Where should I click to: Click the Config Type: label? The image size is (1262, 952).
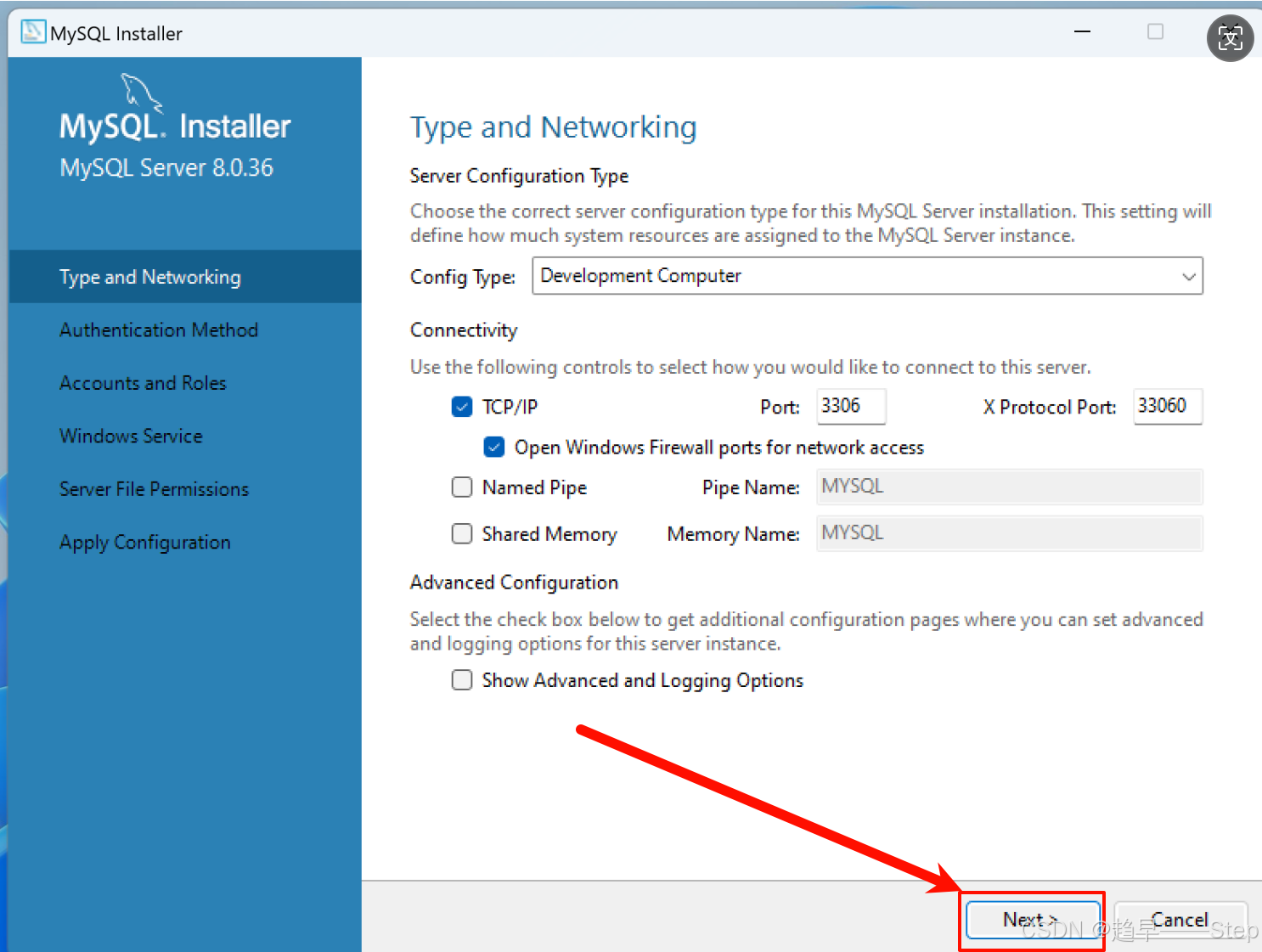coord(463,277)
